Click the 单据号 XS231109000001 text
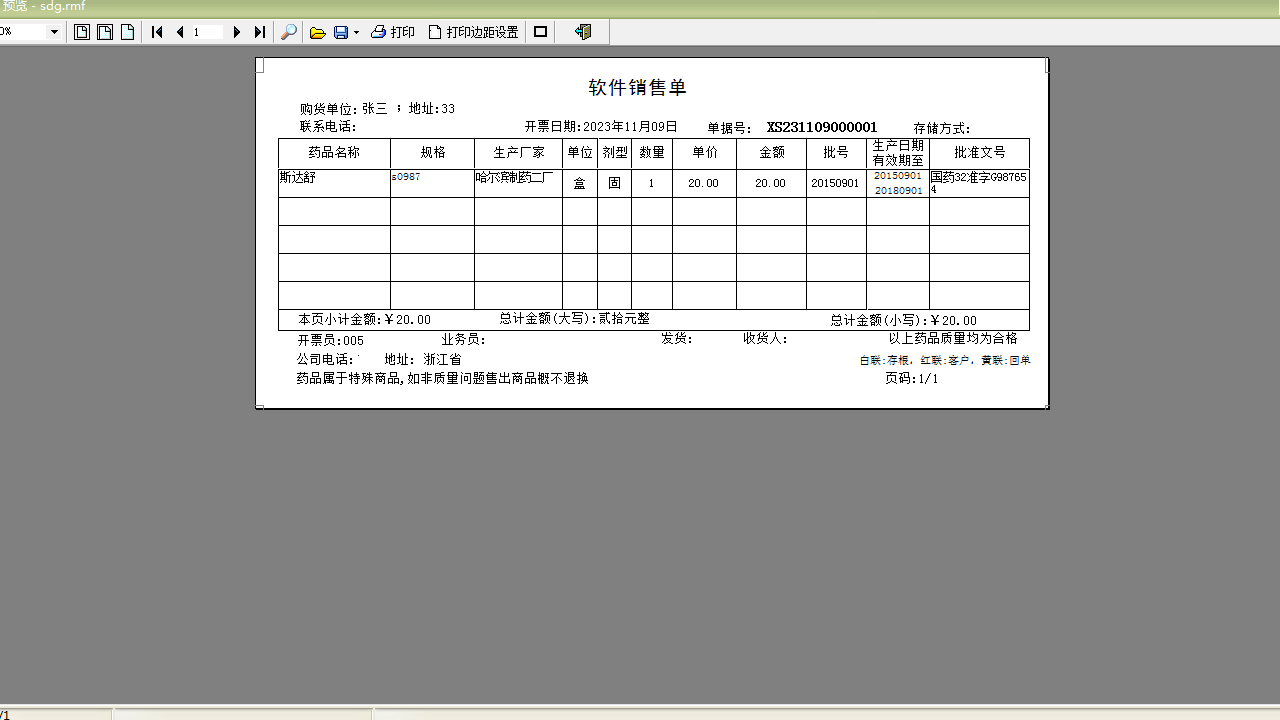 point(820,127)
